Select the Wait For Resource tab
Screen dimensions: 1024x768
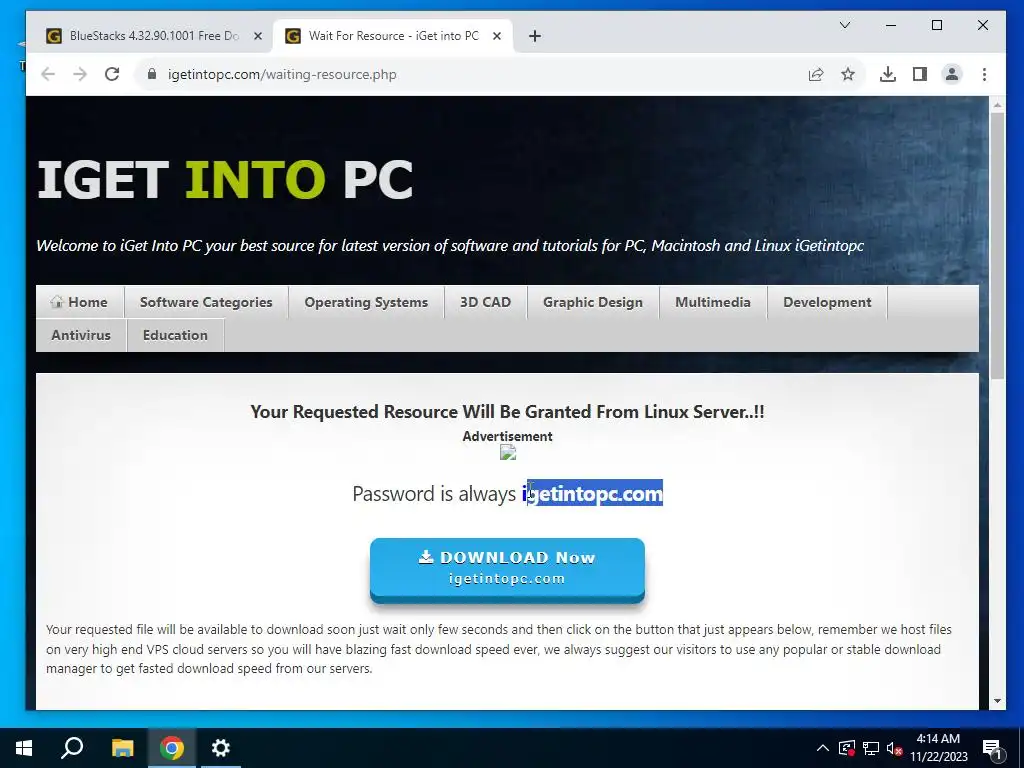click(x=392, y=36)
